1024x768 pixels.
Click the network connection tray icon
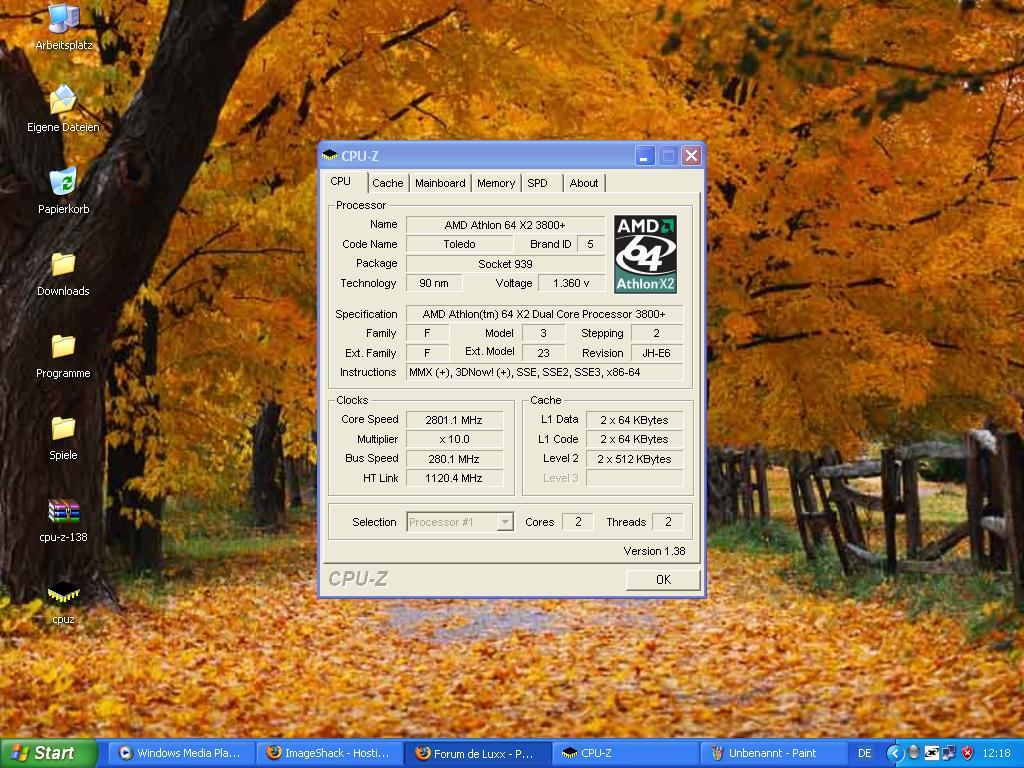point(949,753)
